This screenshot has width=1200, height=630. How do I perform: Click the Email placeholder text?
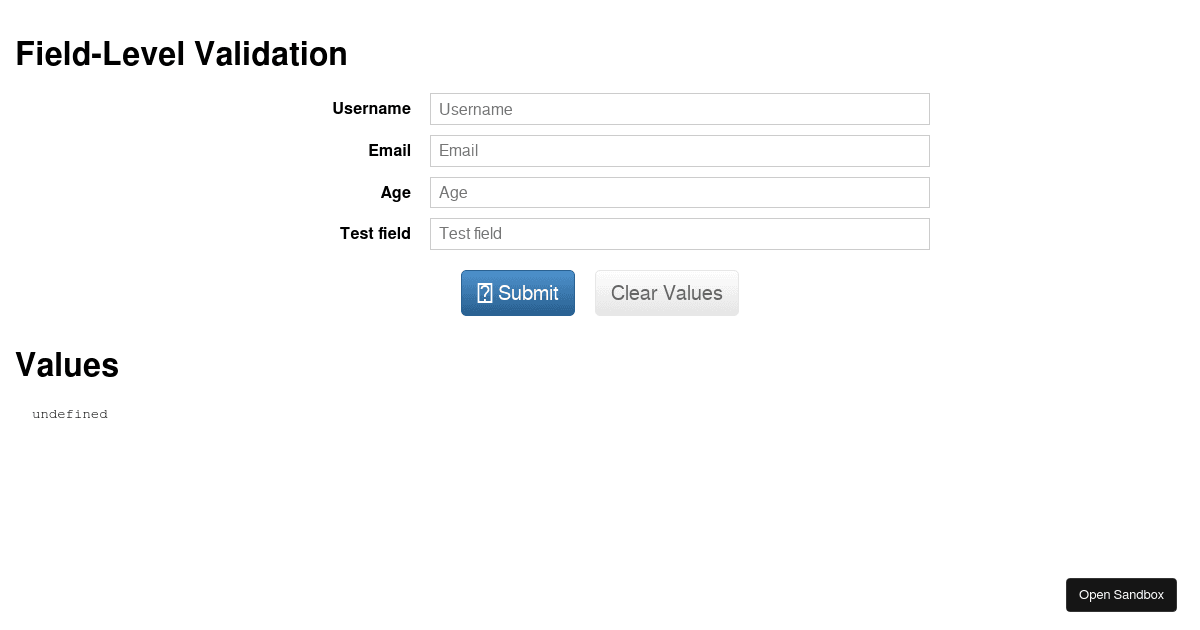coord(458,150)
